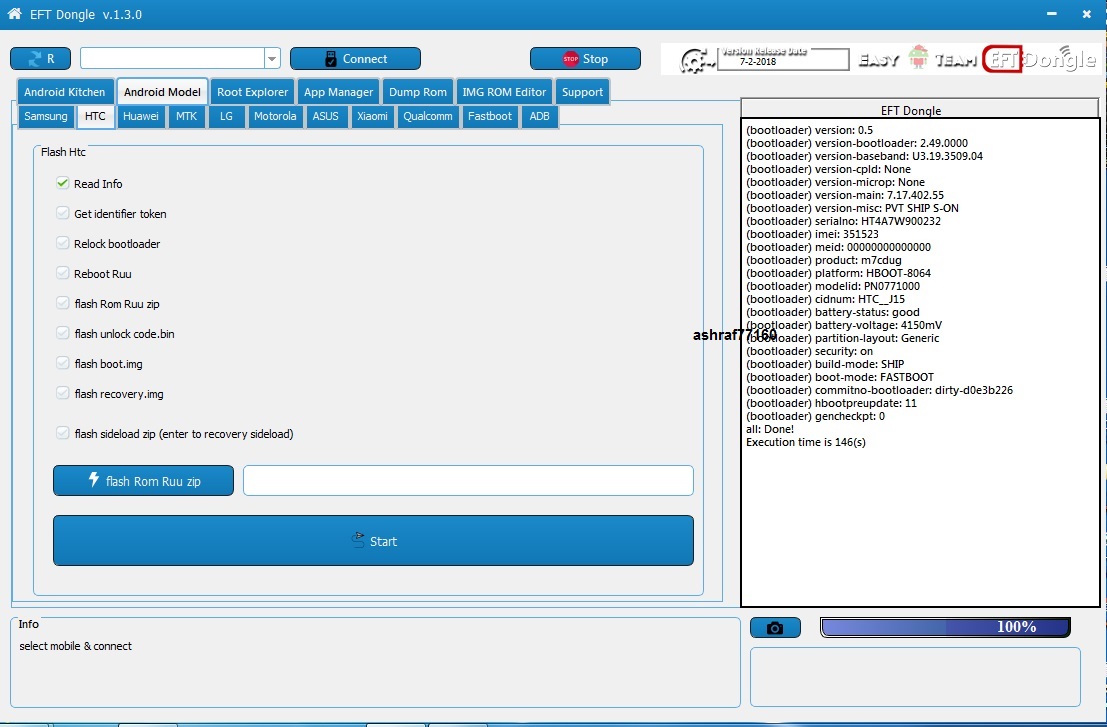Open the Dump Rom tab
Screen dimensions: 1107x727
(418, 92)
